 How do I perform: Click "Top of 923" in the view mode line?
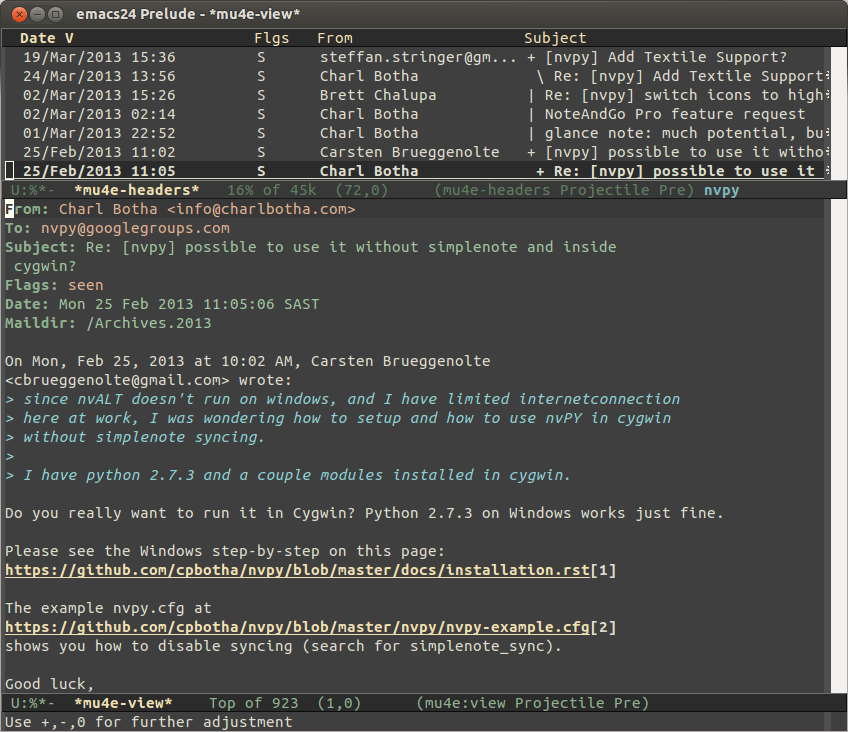254,703
